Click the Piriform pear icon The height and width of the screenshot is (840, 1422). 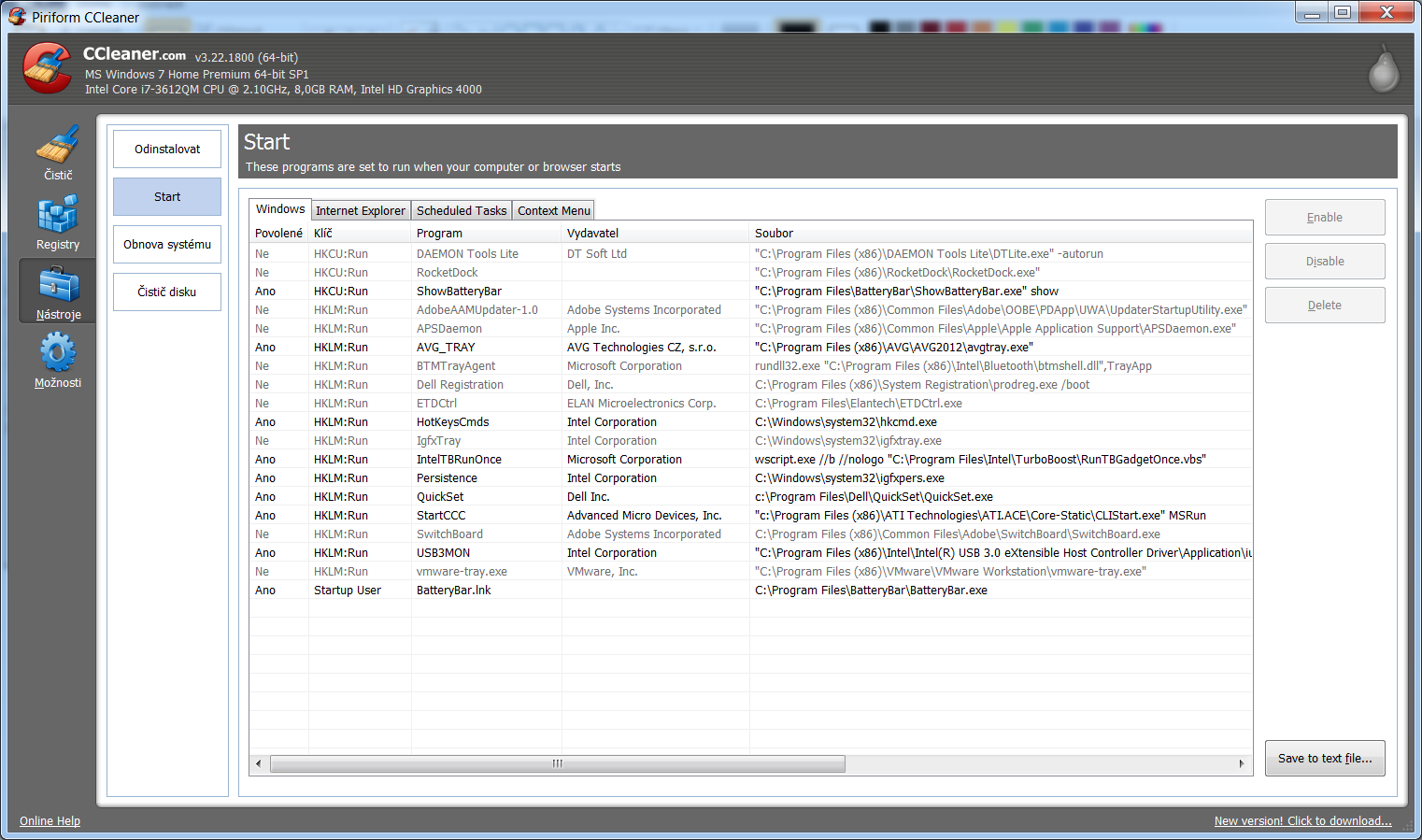(x=1383, y=70)
